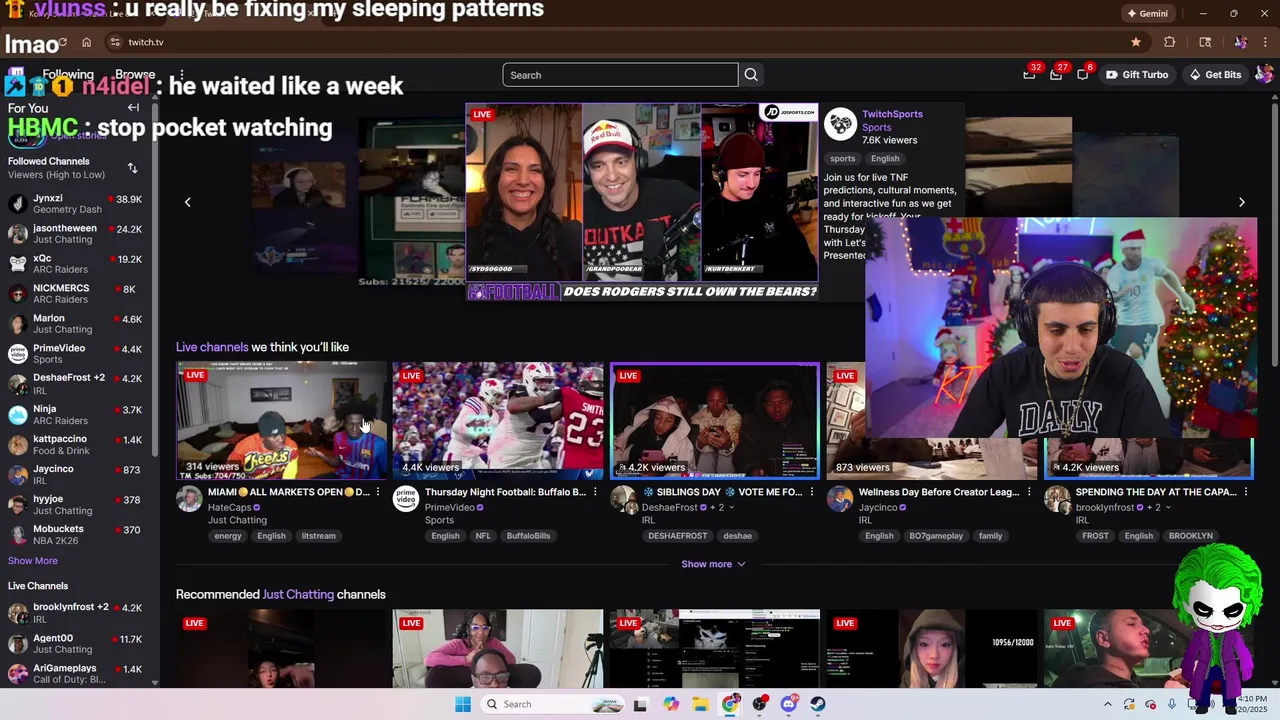
Task: Open the 'Live channels' heading link
Action: coord(212,347)
